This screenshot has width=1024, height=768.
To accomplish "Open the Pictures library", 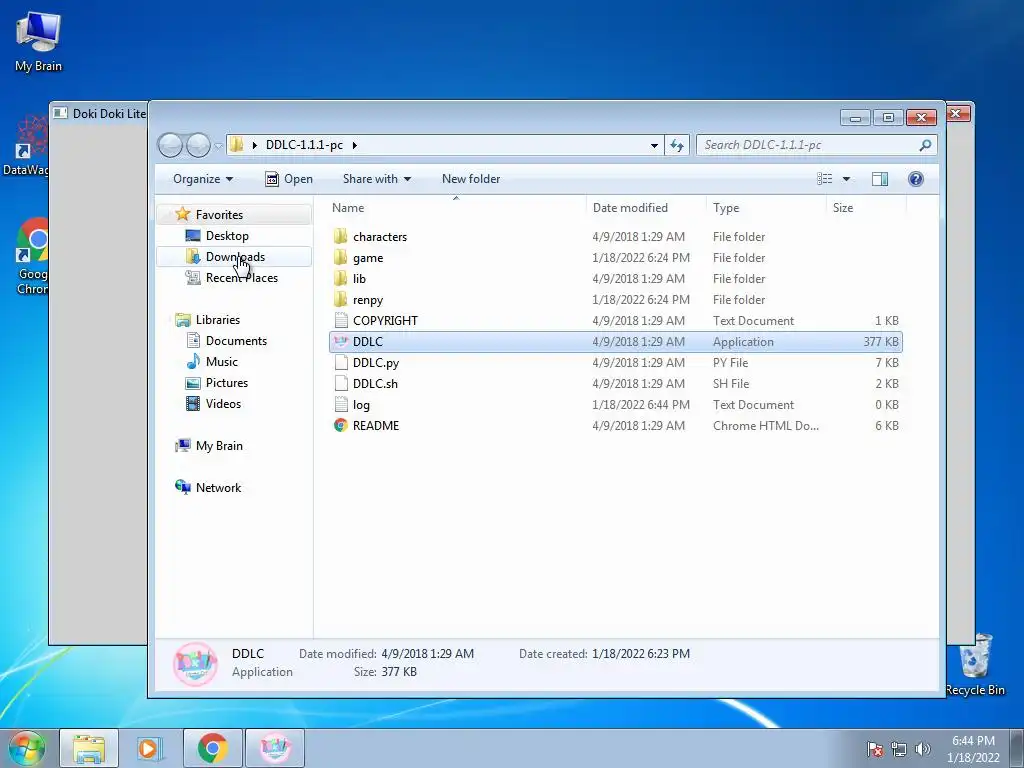I will click(227, 382).
